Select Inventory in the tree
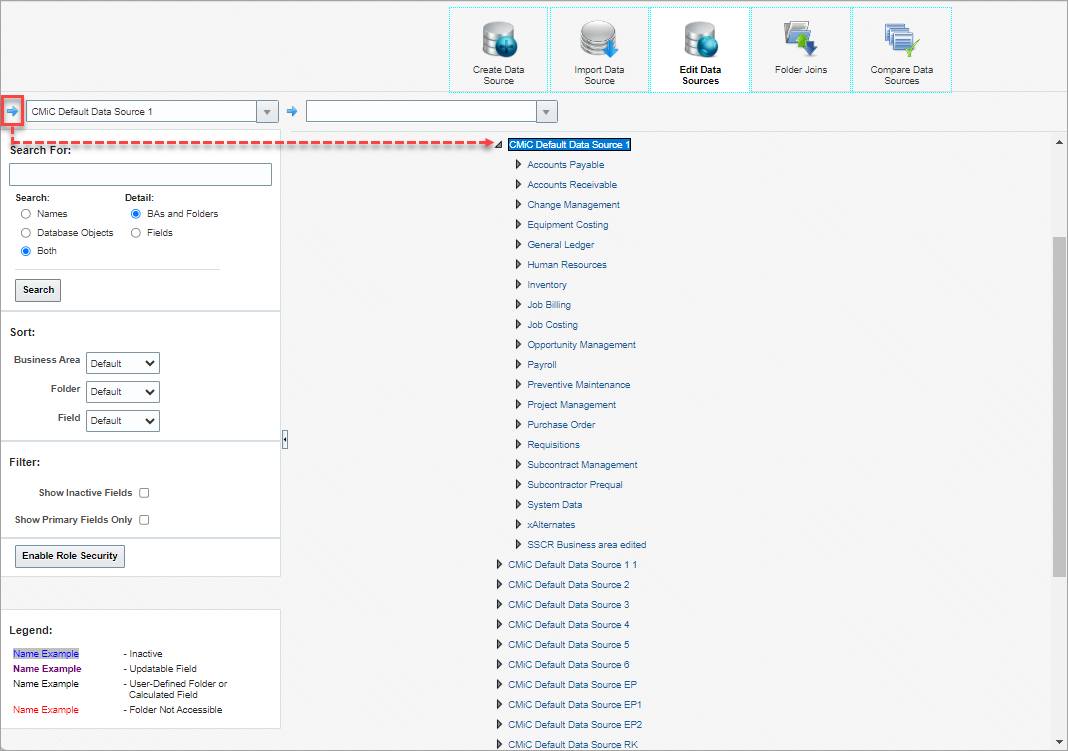Image resolution: width=1068 pixels, height=751 pixels. pos(546,285)
